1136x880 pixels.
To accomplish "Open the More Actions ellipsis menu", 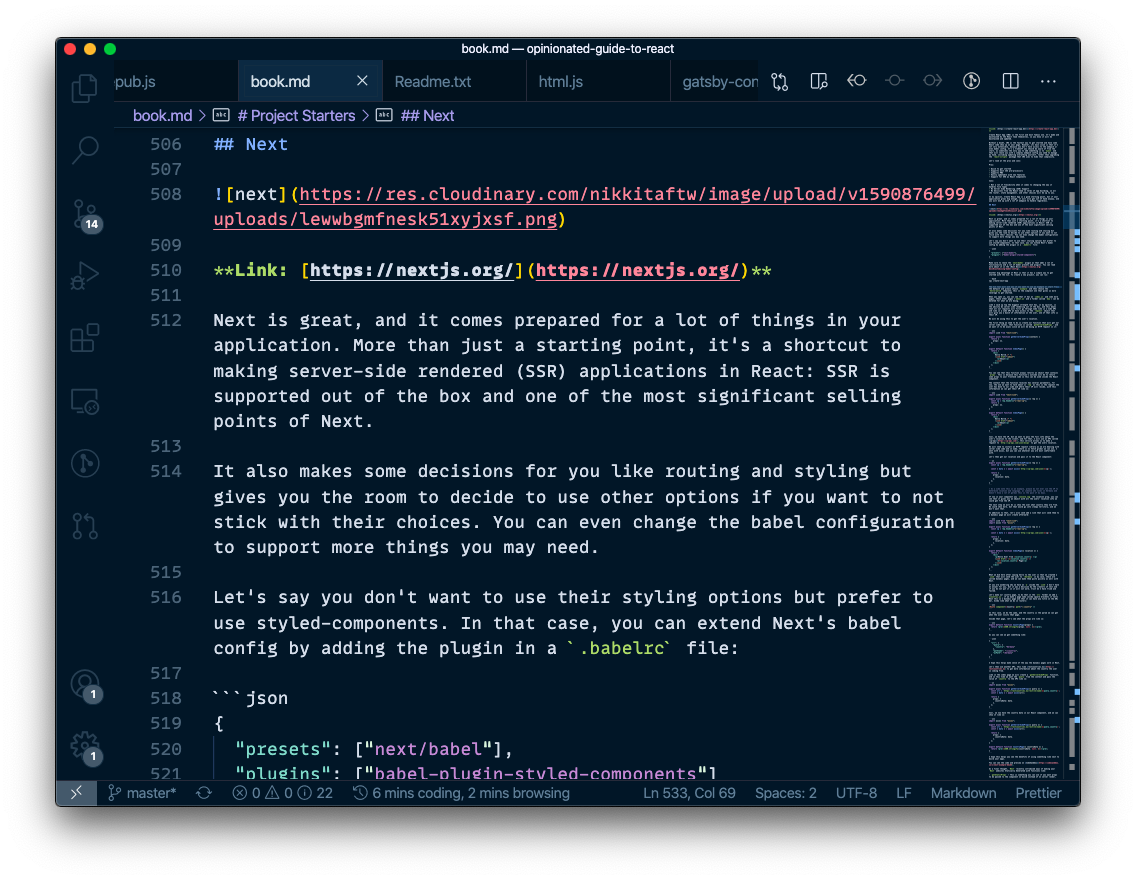I will point(1048,81).
